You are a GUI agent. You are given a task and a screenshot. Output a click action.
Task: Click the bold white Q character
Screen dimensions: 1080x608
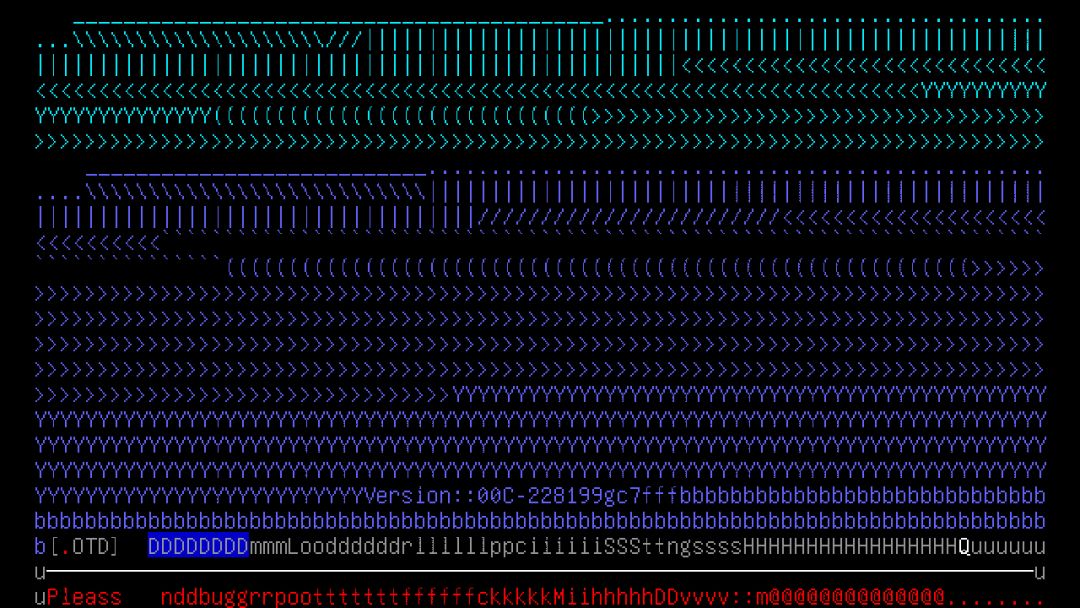[x=964, y=547]
